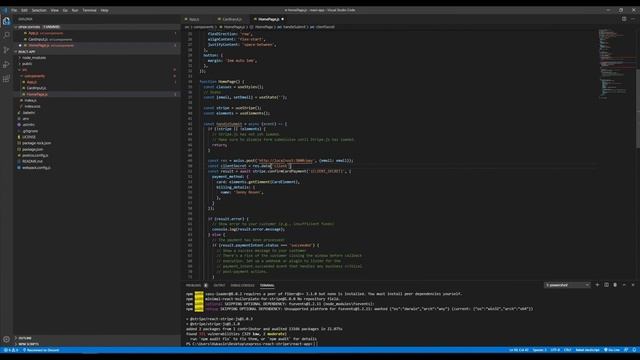Click errors and warnings count in status bar
The height and width of the screenshot is (360, 640).
11,350
